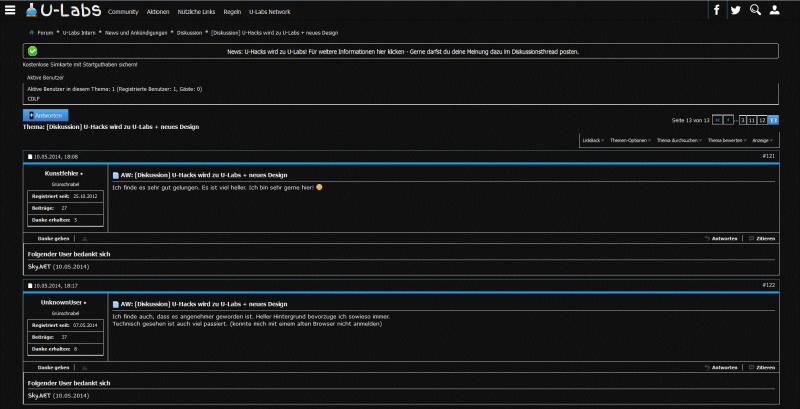Open UnknownUser's username link

(63, 301)
